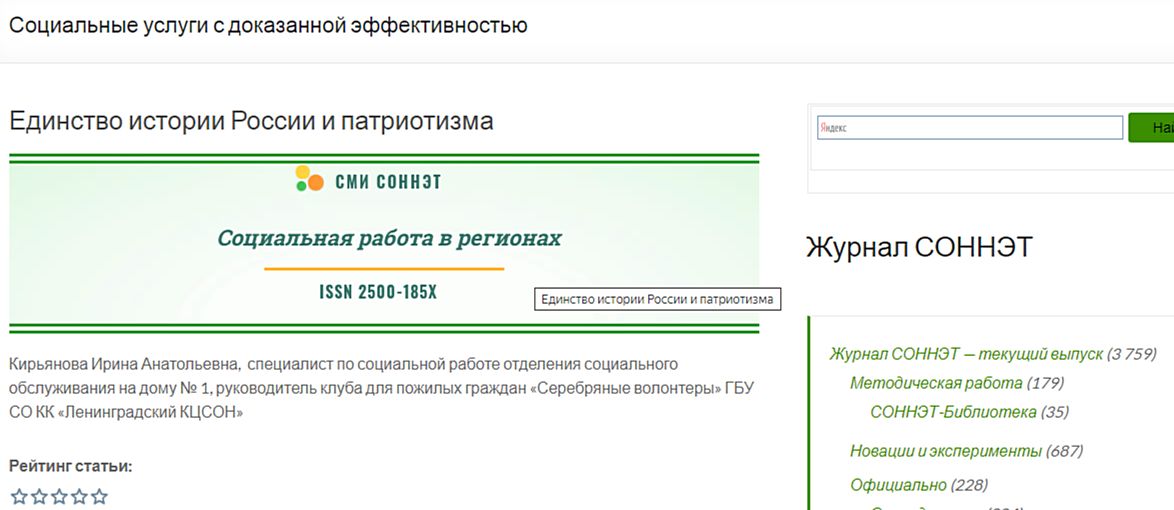Click the fifth rating star

[x=98, y=496]
